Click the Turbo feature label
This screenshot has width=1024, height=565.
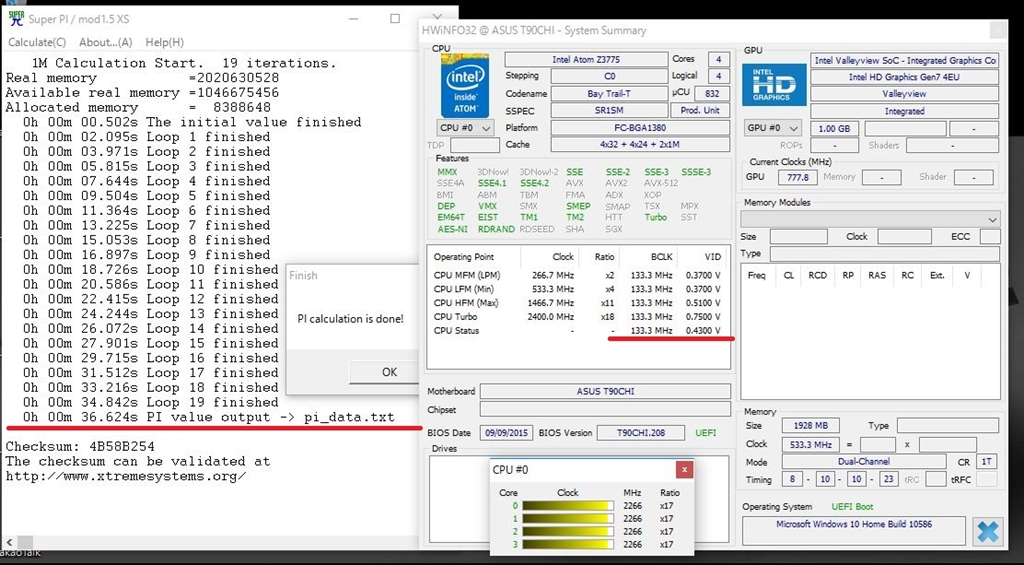pyautogui.click(x=656, y=218)
